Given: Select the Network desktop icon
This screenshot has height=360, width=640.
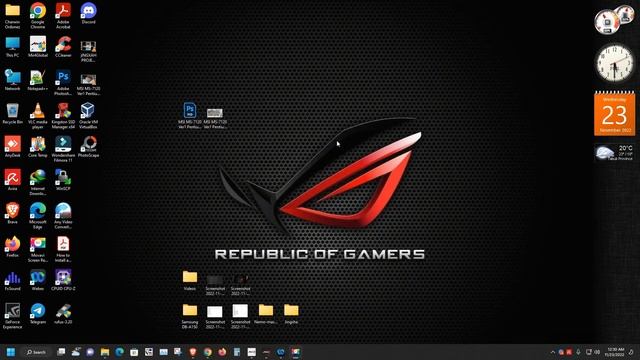Looking at the screenshot, I should coord(12,80).
